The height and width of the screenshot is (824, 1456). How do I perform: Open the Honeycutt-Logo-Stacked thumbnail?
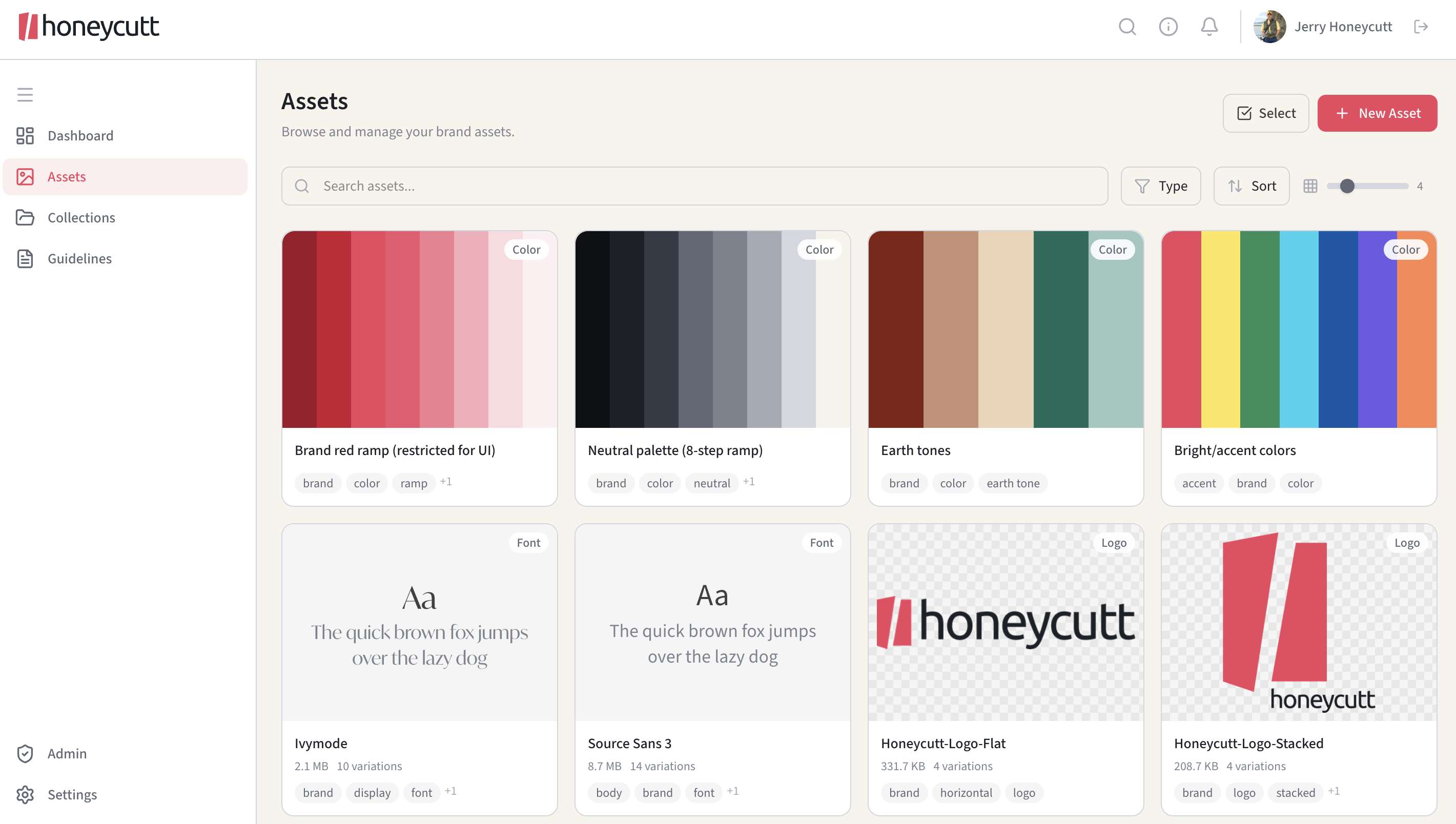click(x=1299, y=623)
